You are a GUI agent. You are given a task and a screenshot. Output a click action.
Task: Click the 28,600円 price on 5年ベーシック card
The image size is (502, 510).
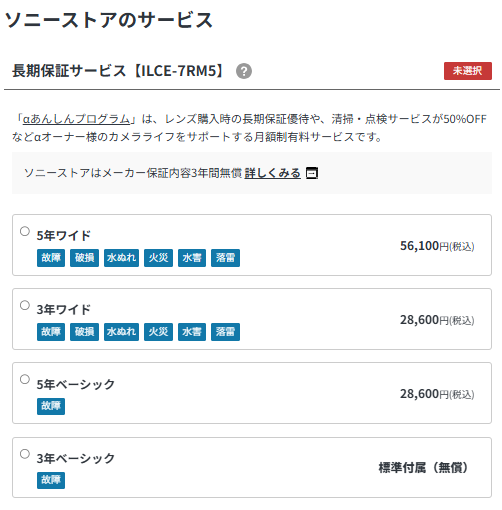pos(437,394)
